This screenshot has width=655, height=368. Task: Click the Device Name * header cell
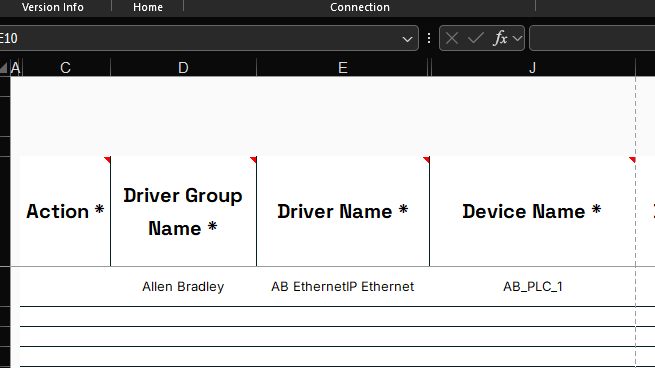[532, 211]
